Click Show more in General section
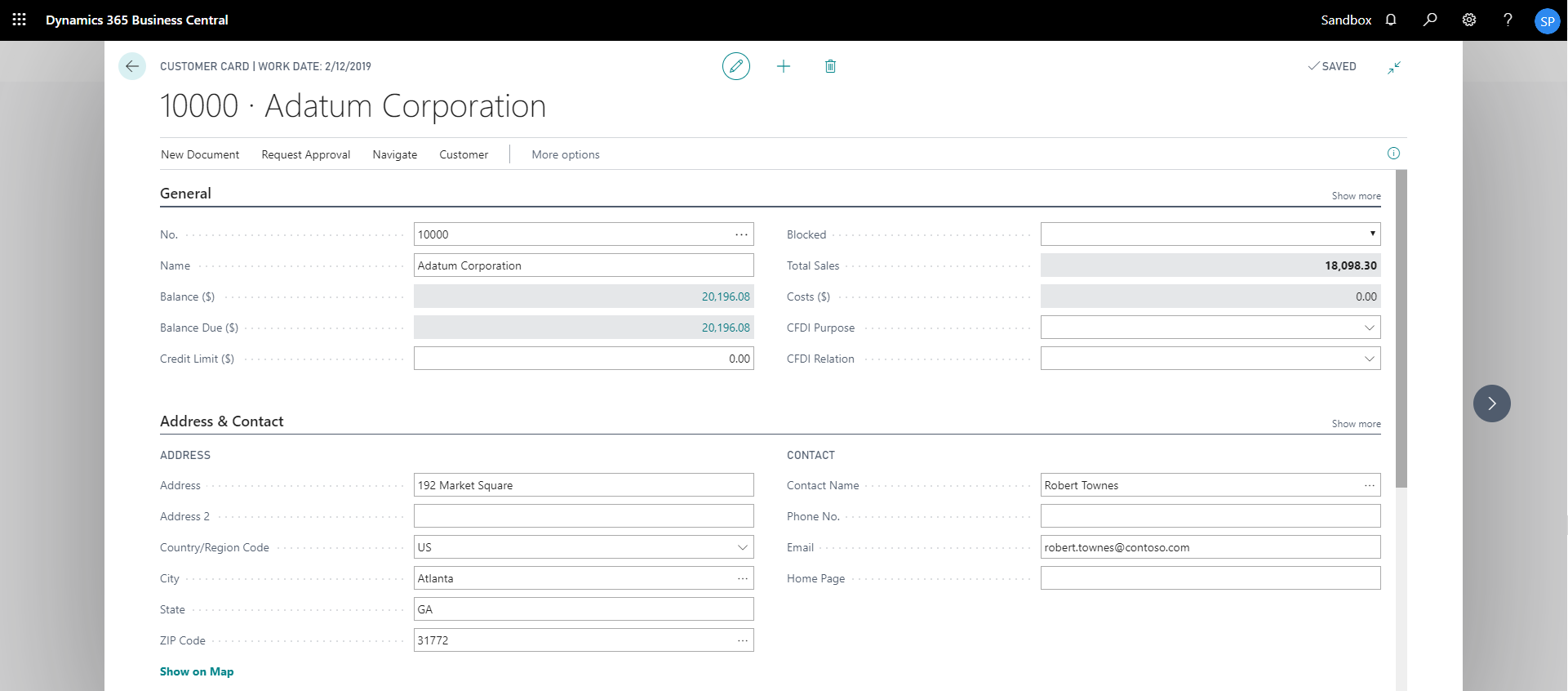The width and height of the screenshot is (1568, 691). [x=1356, y=196]
